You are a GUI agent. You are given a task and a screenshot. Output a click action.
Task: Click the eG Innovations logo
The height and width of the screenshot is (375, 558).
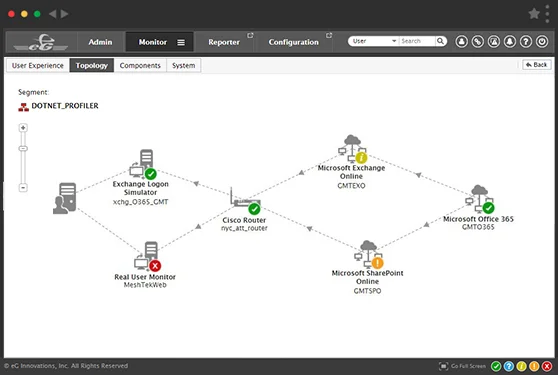(x=41, y=42)
